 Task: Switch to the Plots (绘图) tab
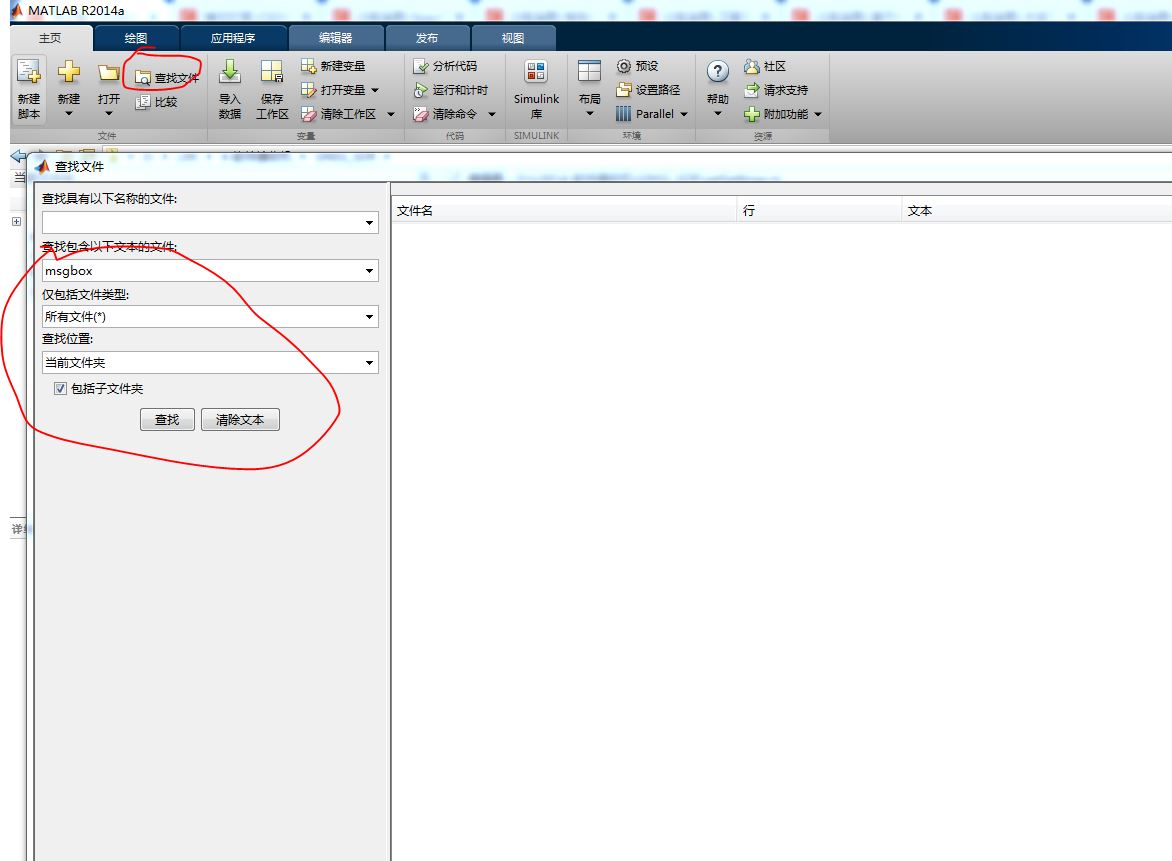[136, 37]
